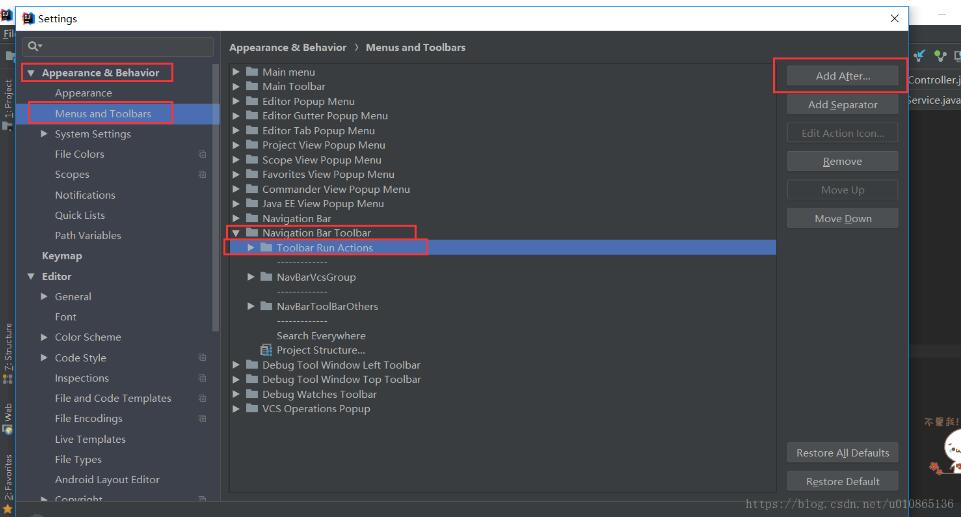The image size is (961, 517).
Task: Open Font settings under Editor
Action: click(x=66, y=317)
